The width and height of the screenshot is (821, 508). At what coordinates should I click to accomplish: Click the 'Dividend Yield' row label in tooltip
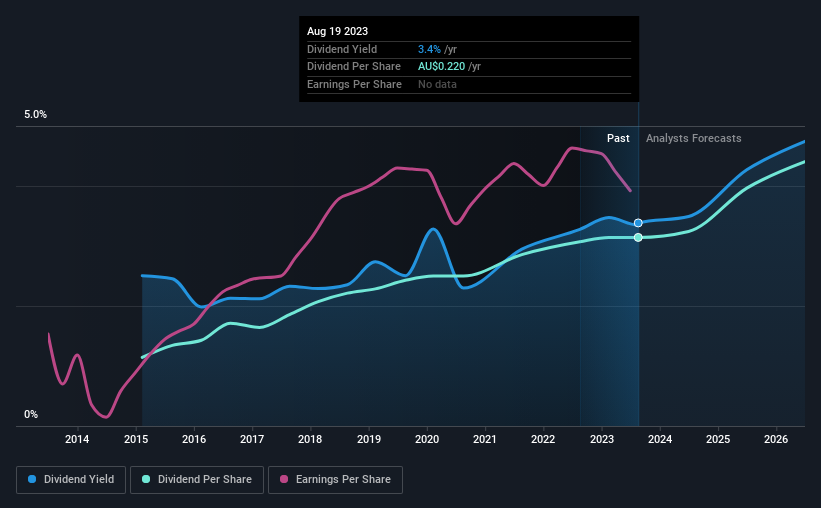point(342,49)
